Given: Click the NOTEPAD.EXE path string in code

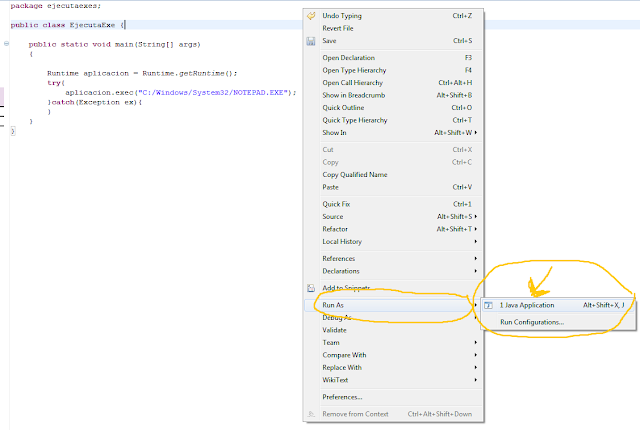Looking at the screenshot, I should point(213,93).
